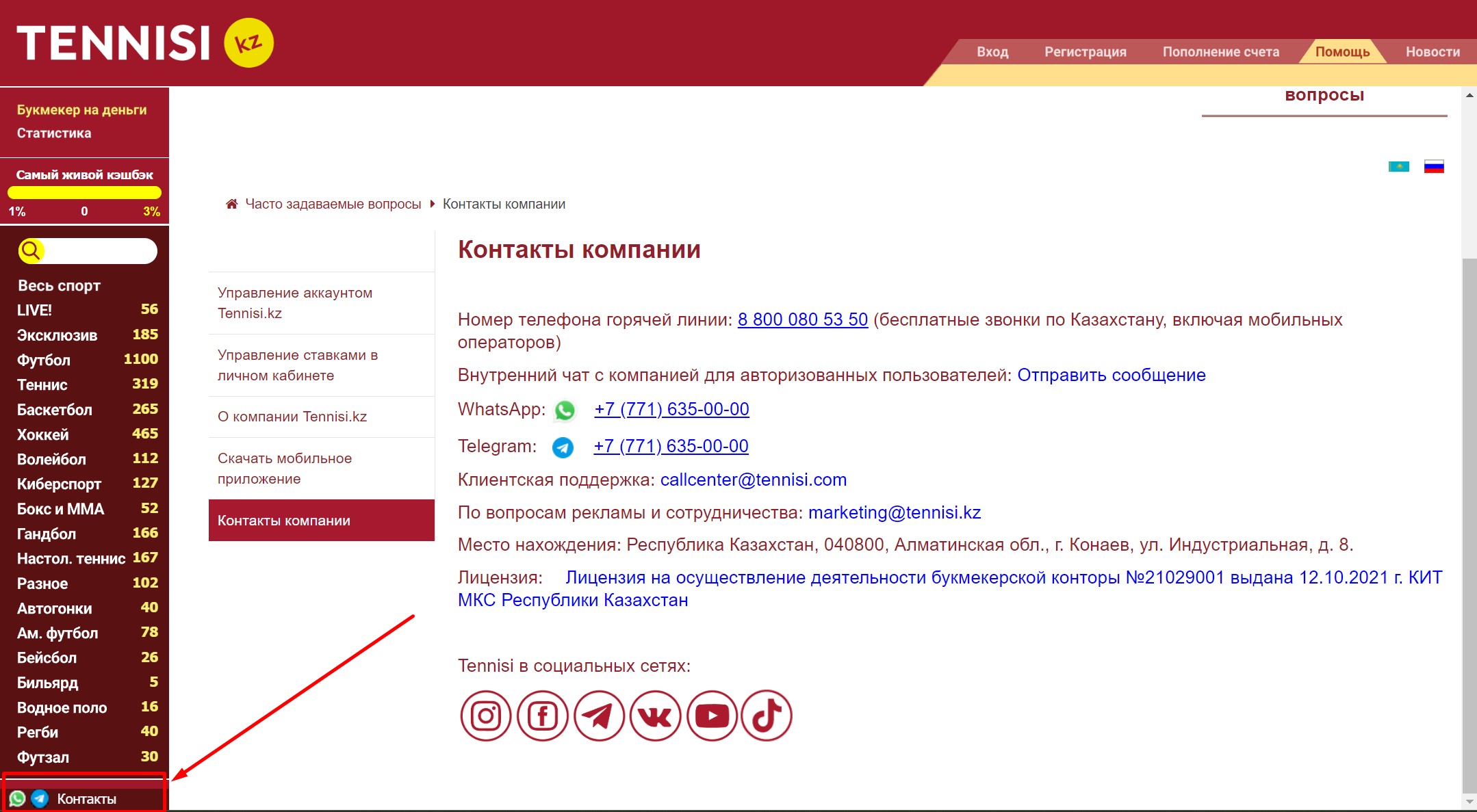Click Часто задаваемые вопросы breadcrumb
The height and width of the screenshot is (812, 1477).
[x=333, y=204]
